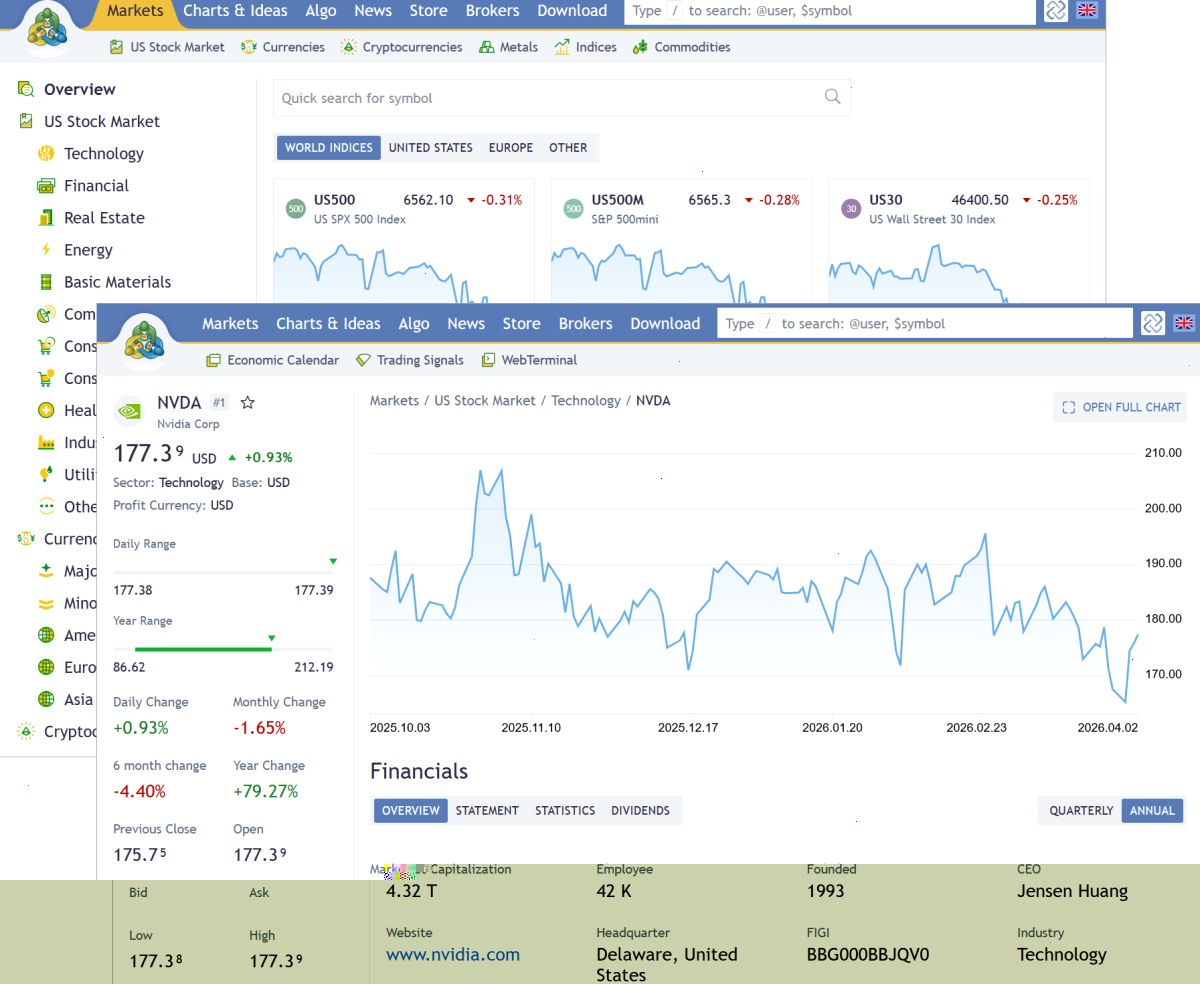1200x984 pixels.
Task: Click the Energy lightning icon in the sidebar
Action: tap(46, 249)
